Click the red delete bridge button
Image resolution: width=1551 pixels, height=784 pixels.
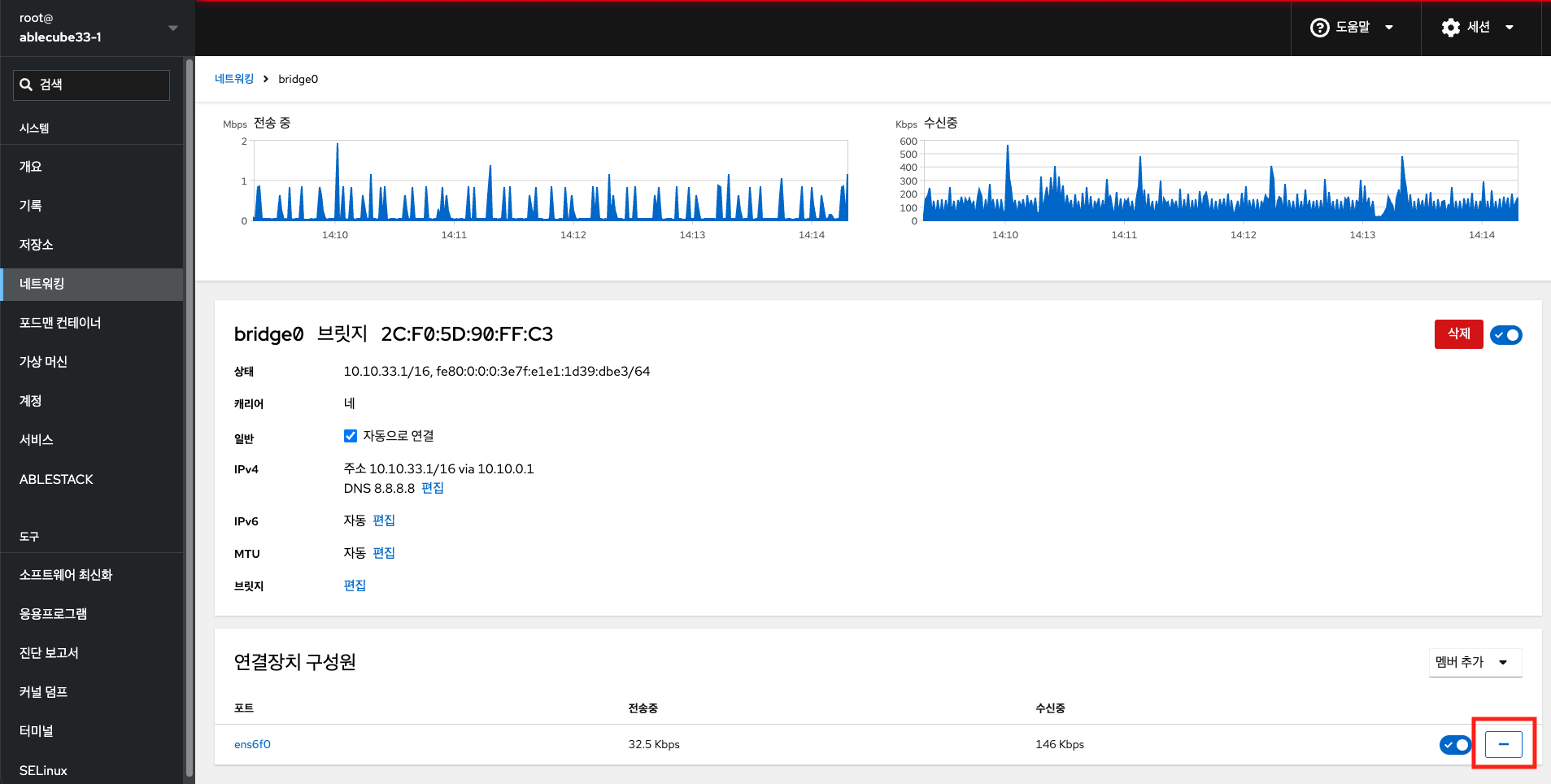click(1457, 333)
